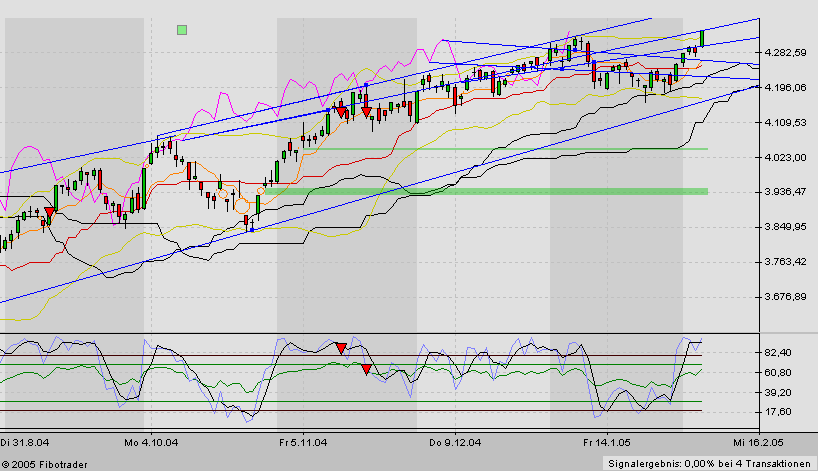Select the thin green horizontal level line
Screen dimensions: 818x471
tap(500, 149)
